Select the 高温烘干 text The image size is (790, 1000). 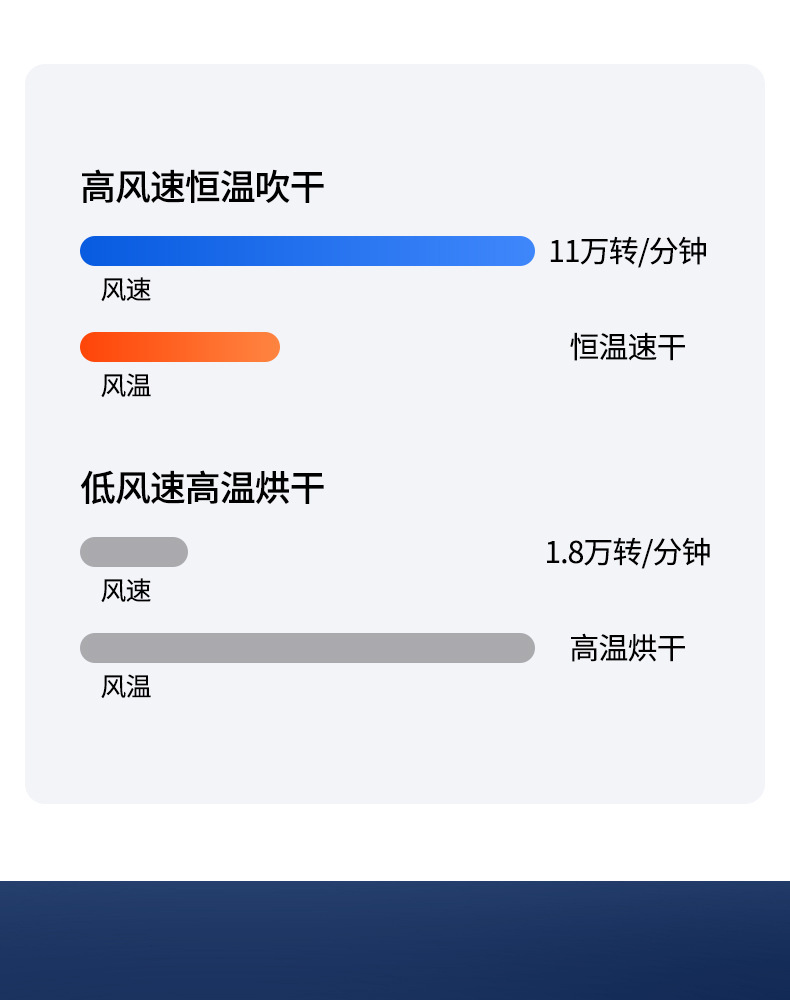[x=628, y=648]
